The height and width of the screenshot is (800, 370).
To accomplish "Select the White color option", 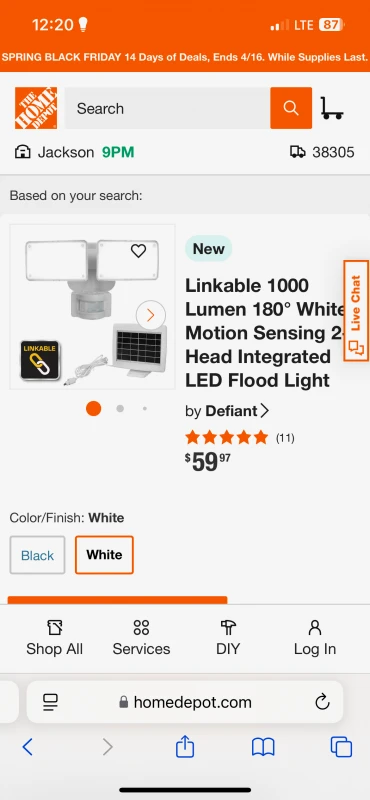I will pyautogui.click(x=104, y=555).
